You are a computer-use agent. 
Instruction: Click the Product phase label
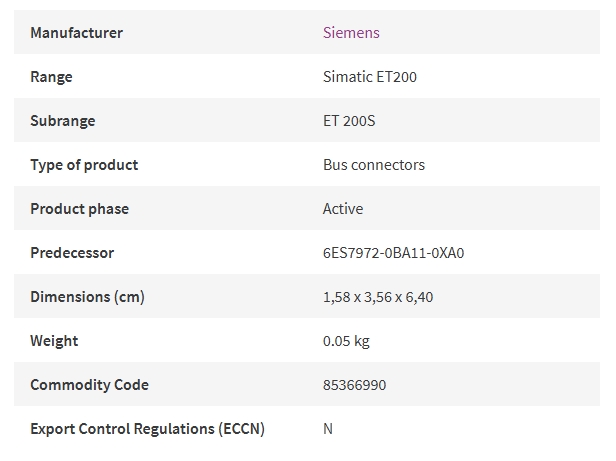(80, 209)
